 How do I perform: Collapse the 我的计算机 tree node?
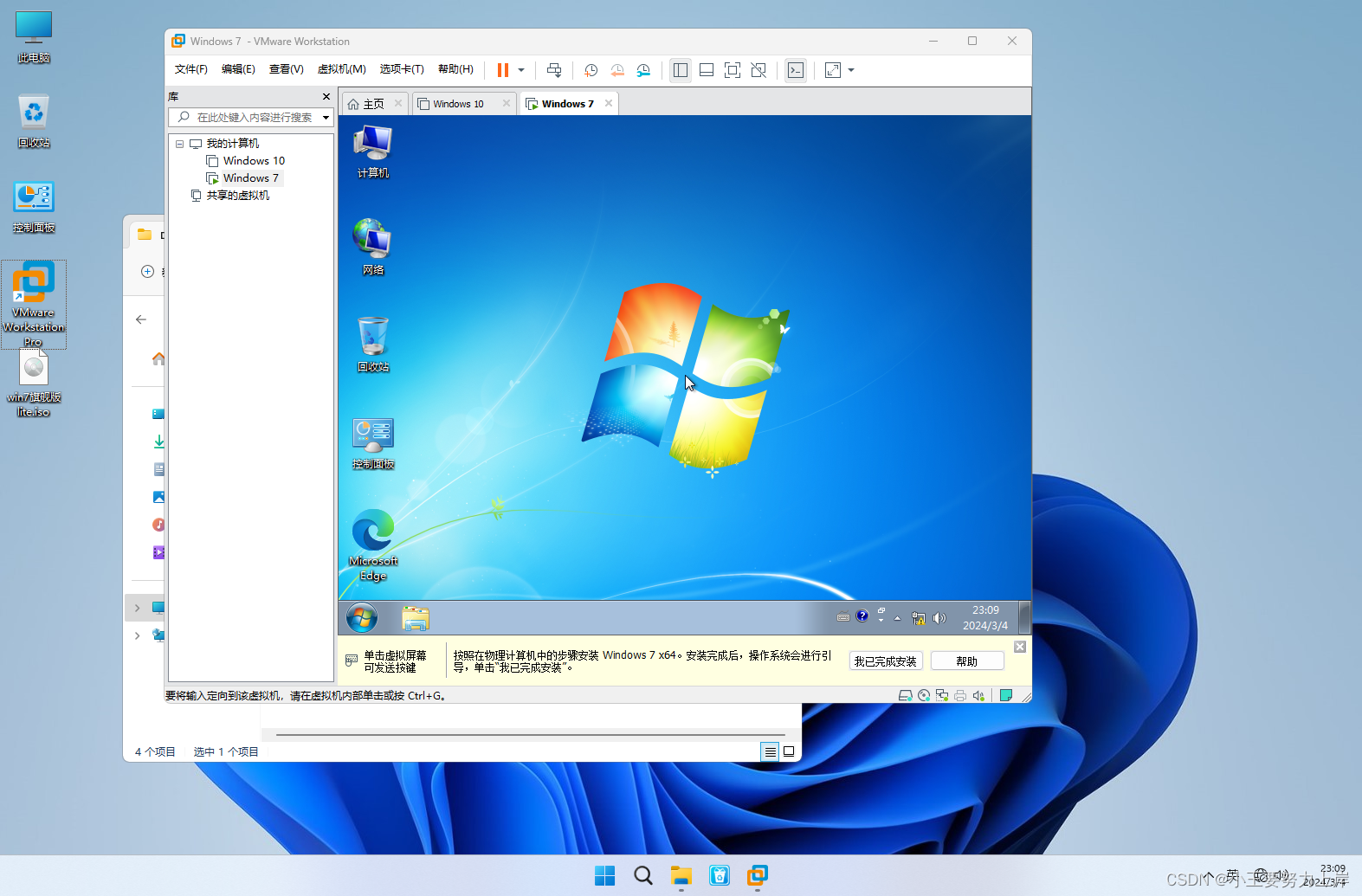tap(179, 144)
